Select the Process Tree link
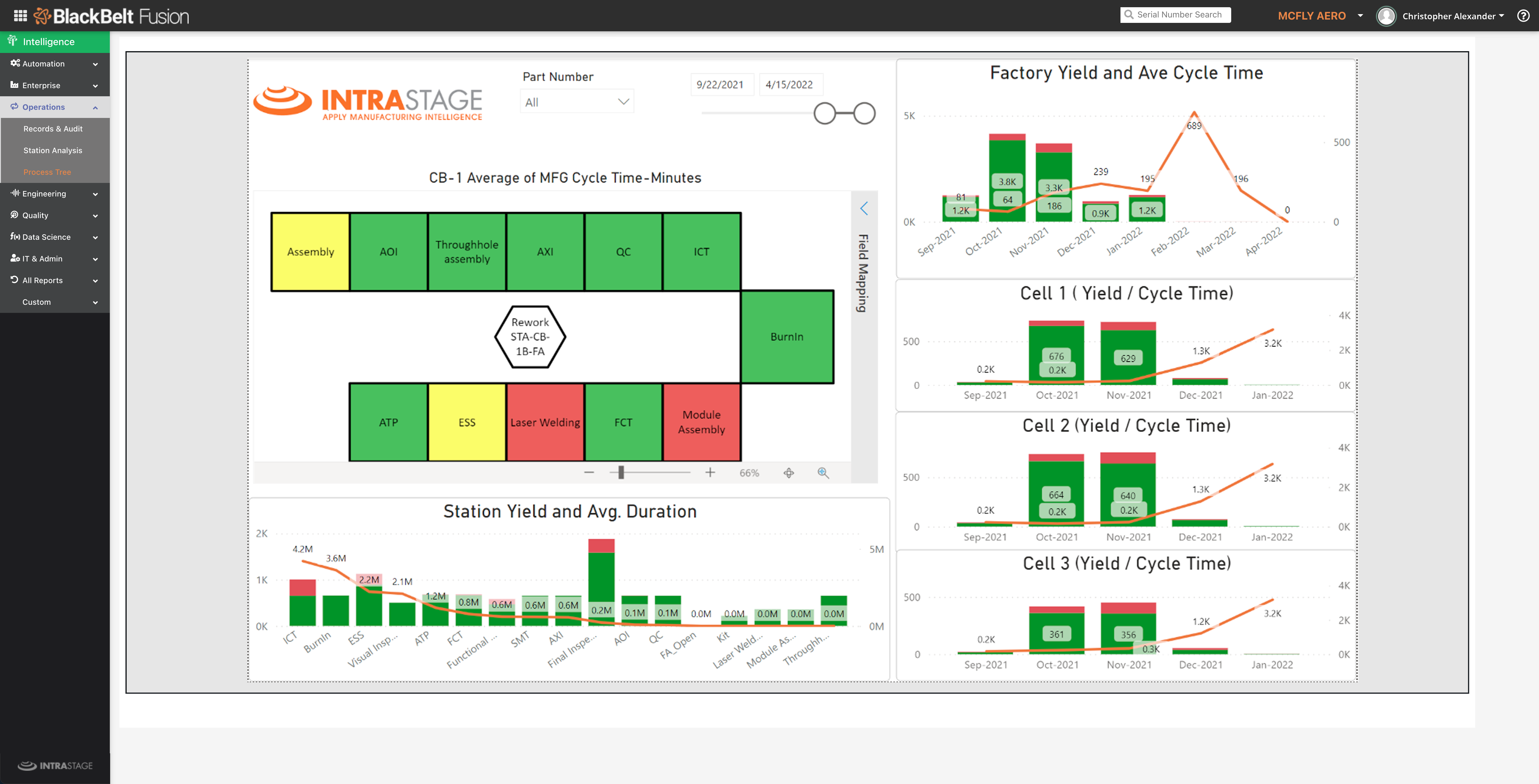 [x=47, y=171]
